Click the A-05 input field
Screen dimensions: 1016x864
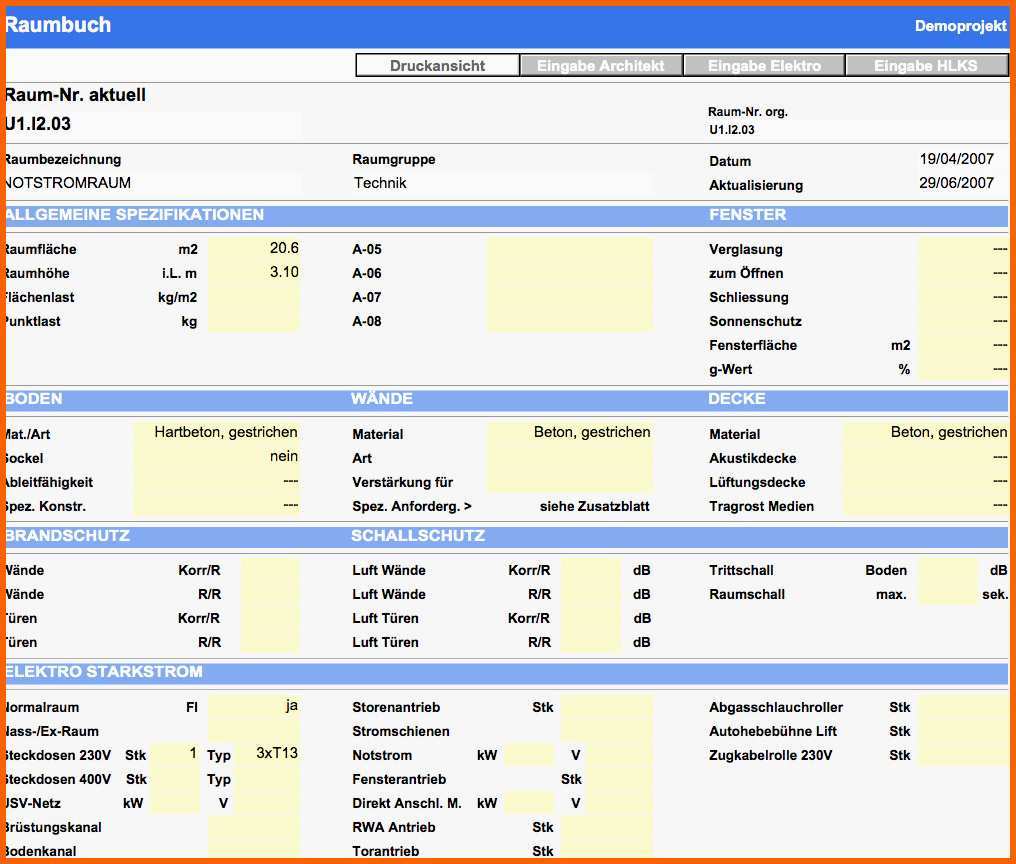569,249
